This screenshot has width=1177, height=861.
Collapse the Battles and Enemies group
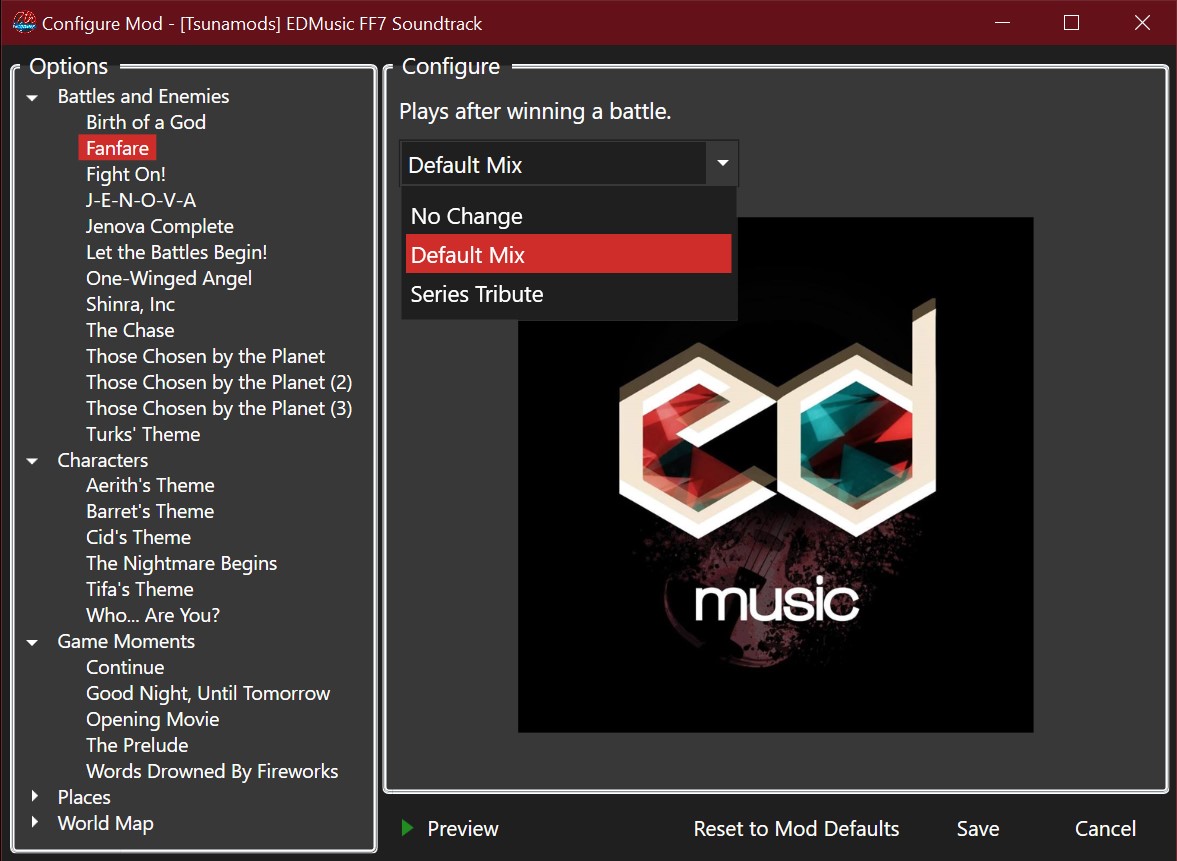[32, 98]
